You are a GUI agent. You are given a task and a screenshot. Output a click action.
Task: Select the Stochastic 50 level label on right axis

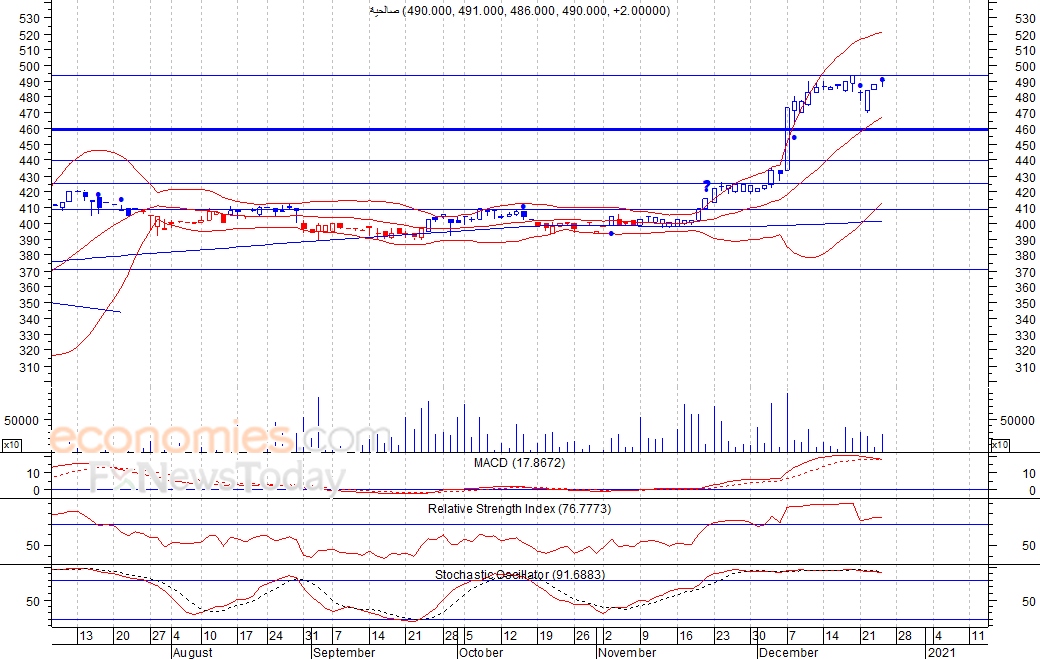(1028, 602)
